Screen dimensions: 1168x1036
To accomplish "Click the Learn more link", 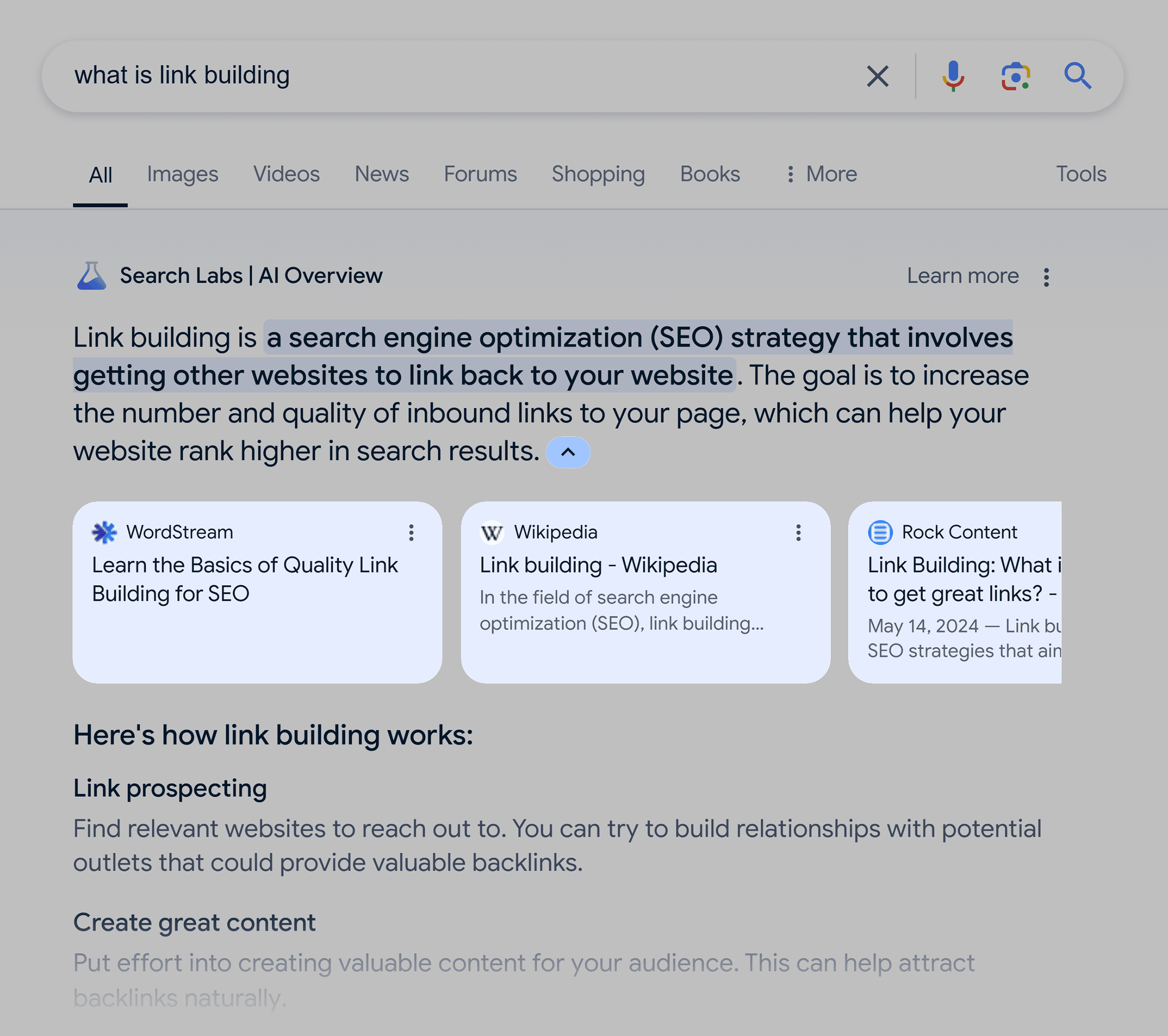I will (x=962, y=276).
